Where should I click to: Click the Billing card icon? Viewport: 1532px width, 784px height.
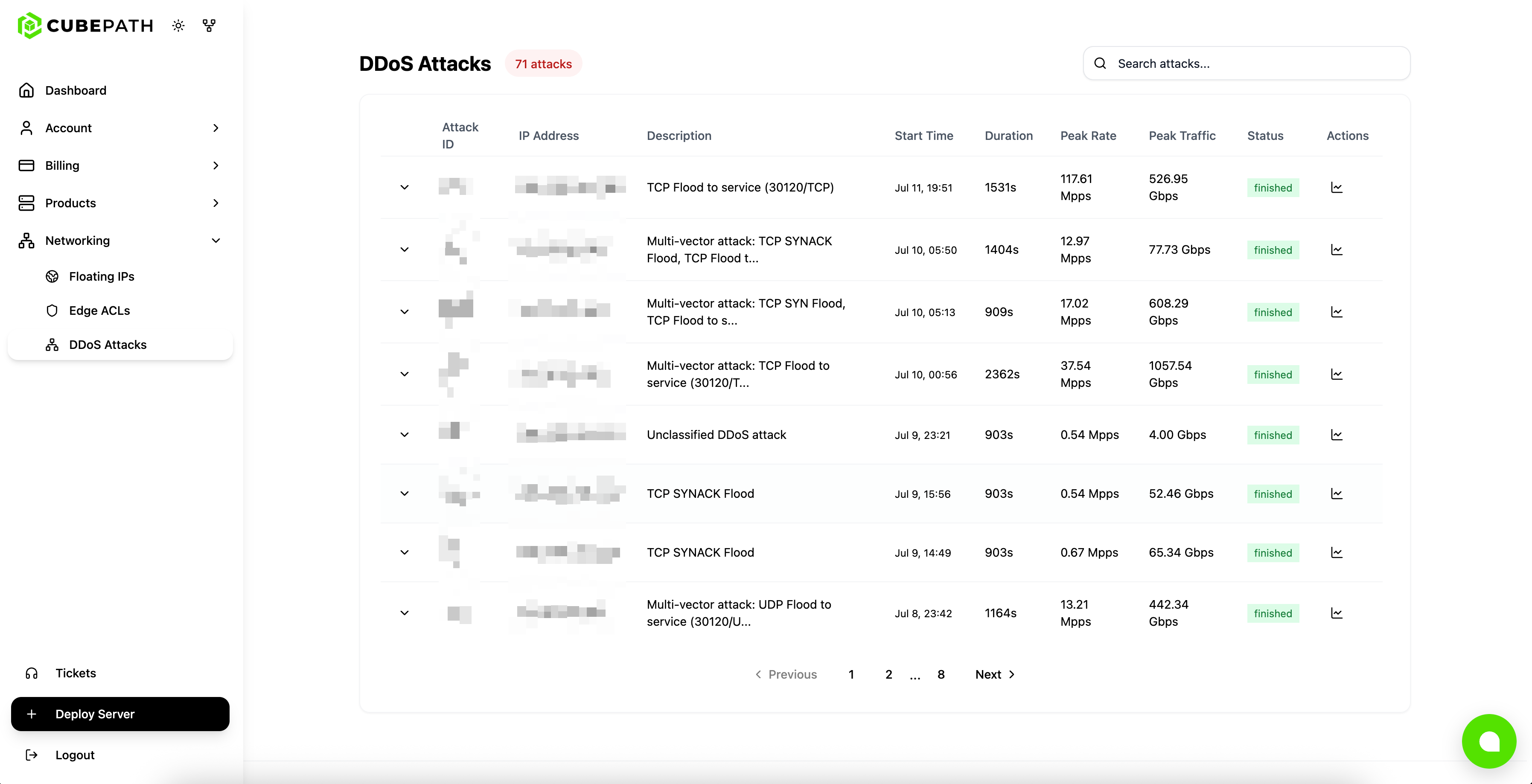(26, 165)
